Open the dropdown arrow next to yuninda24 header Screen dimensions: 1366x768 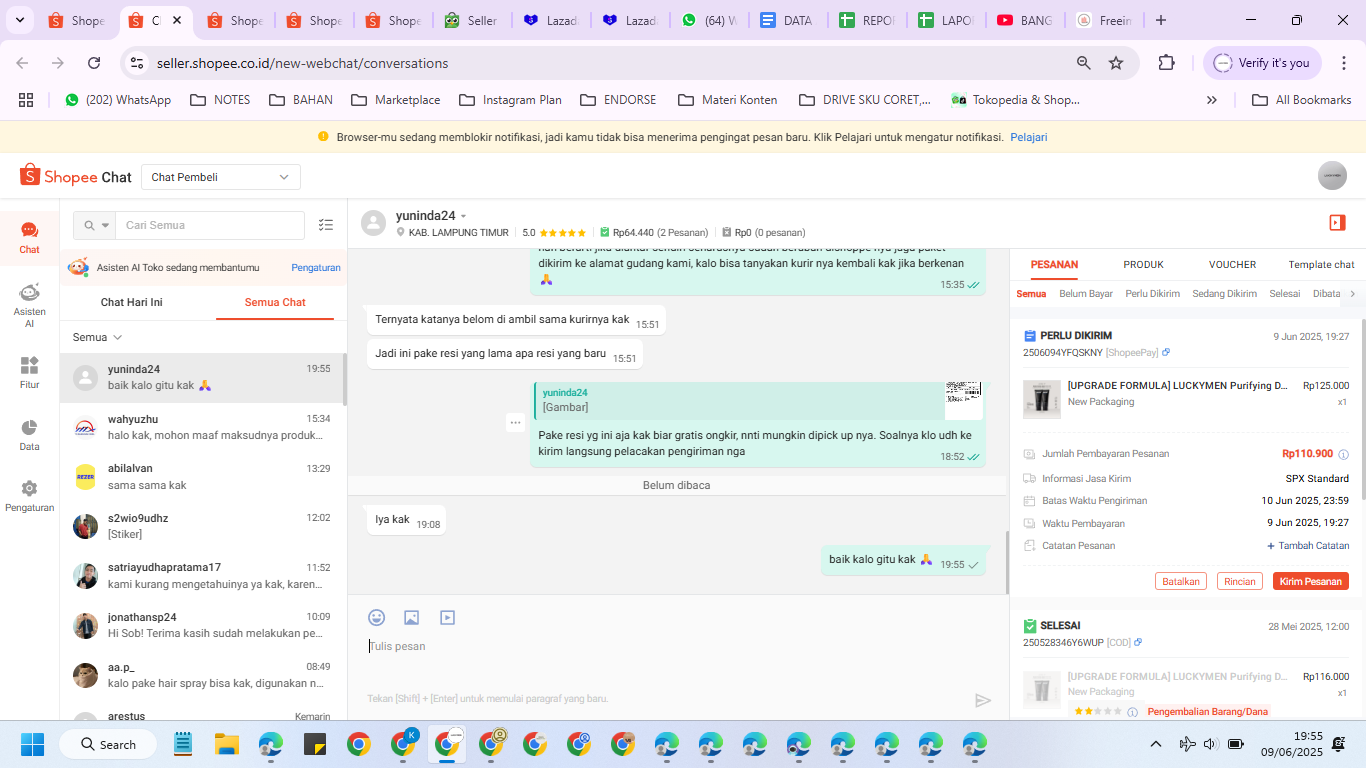[x=463, y=216]
